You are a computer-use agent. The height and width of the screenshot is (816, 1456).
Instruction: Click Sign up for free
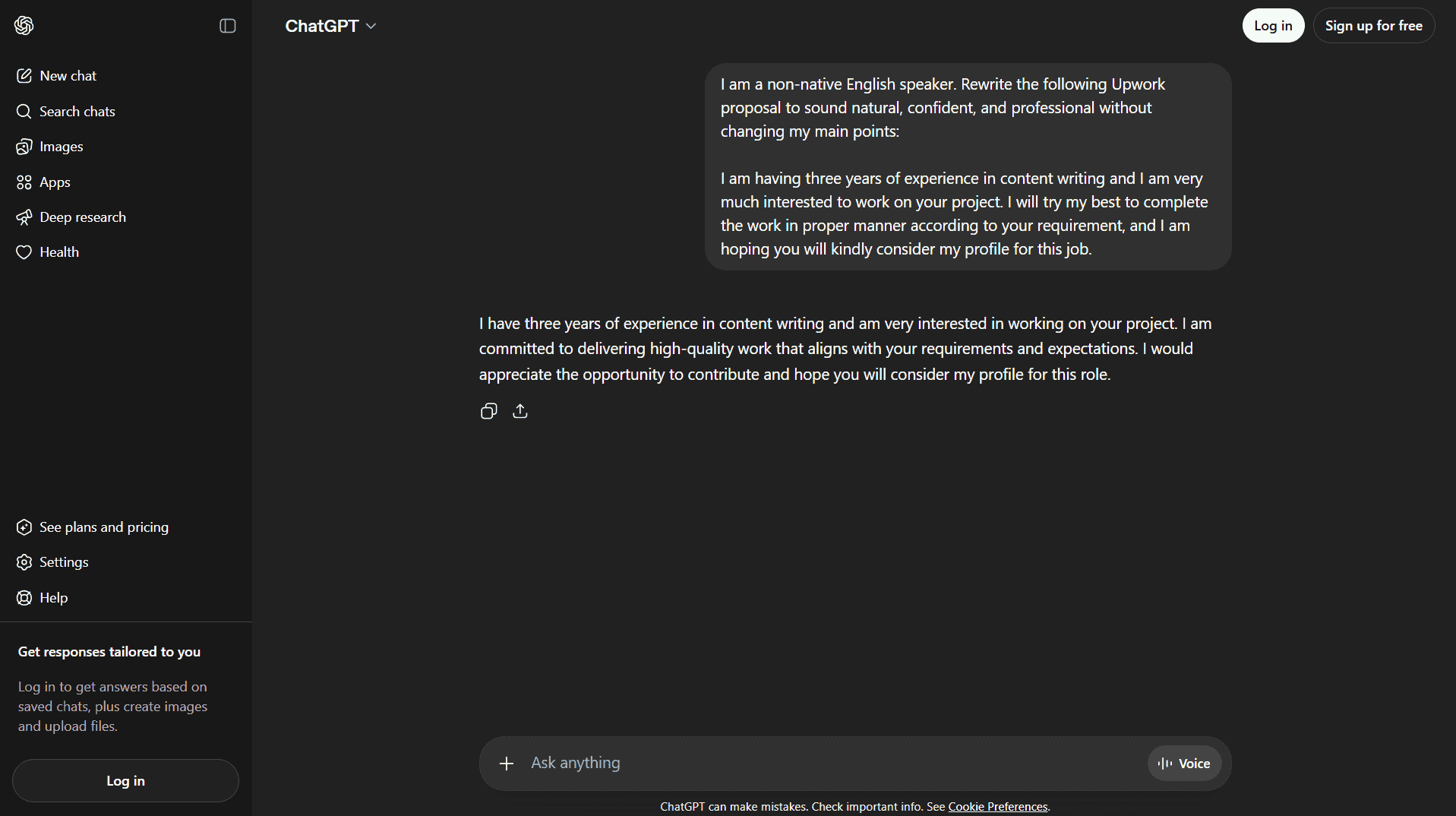click(1373, 25)
